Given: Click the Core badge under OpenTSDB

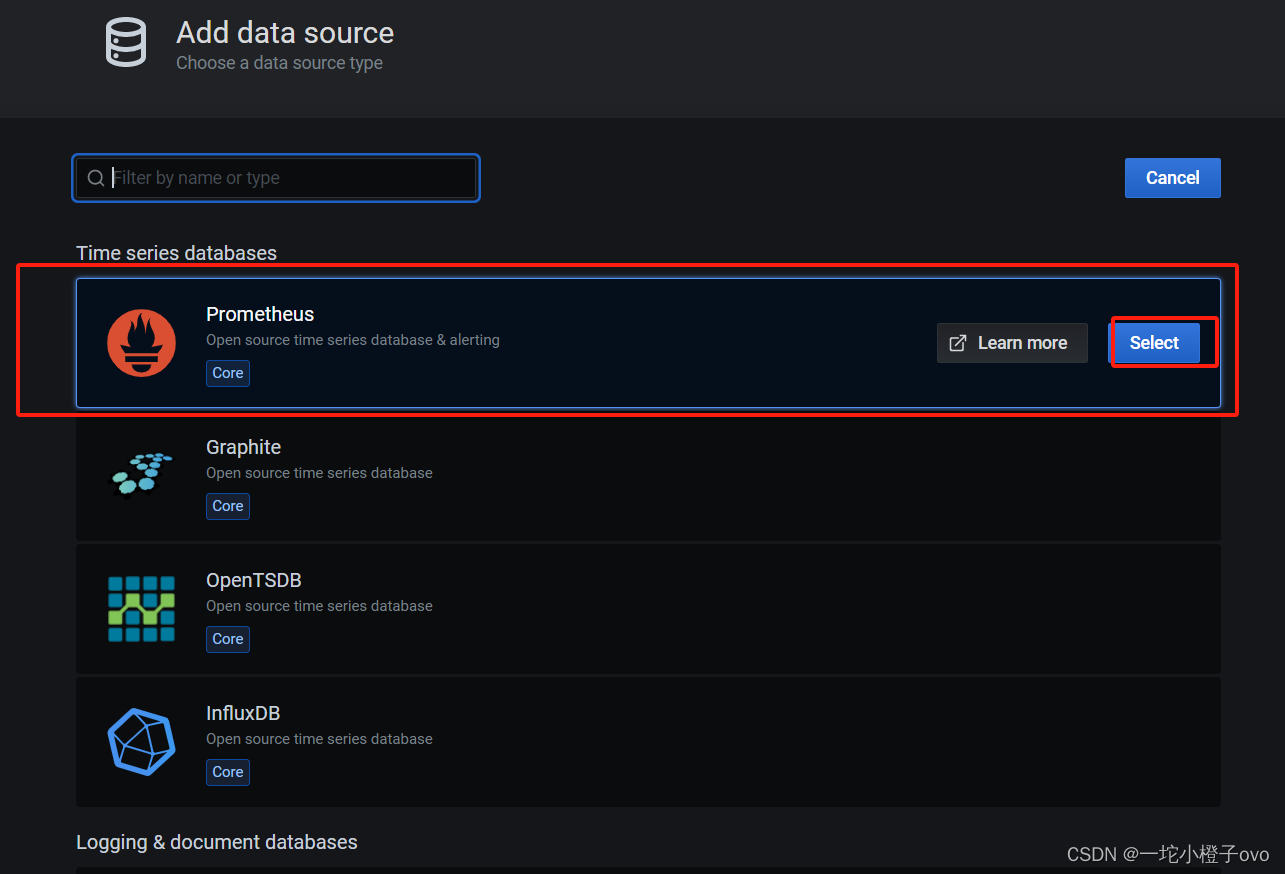Looking at the screenshot, I should coord(228,639).
